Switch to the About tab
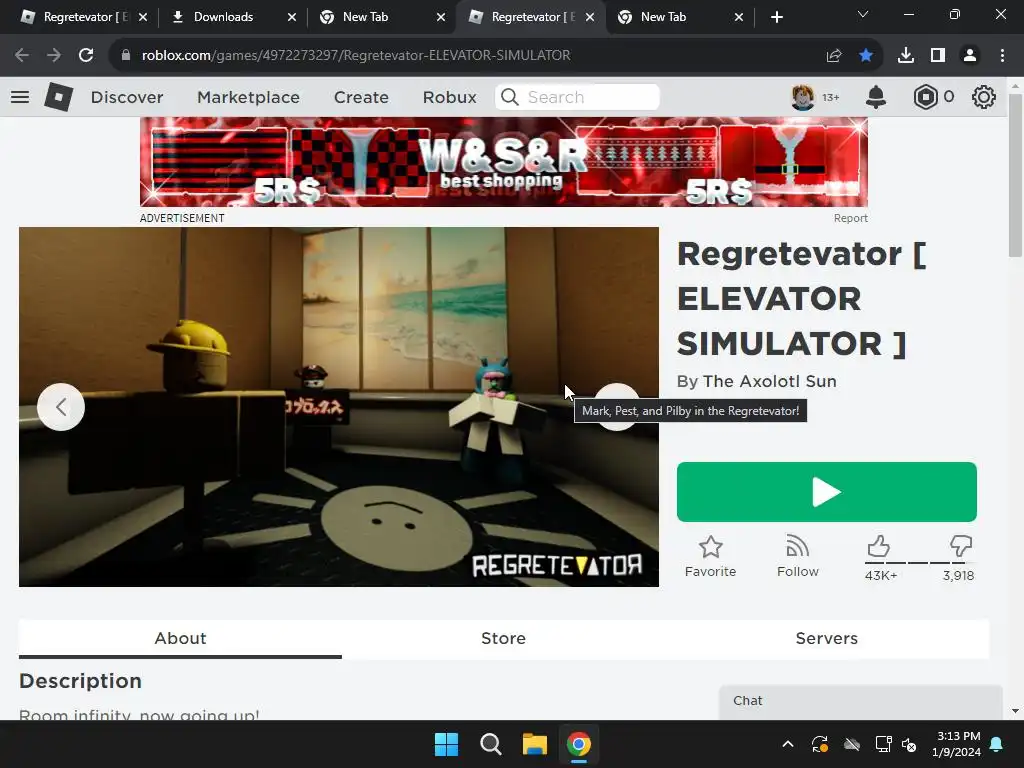The image size is (1024, 768). click(x=180, y=639)
